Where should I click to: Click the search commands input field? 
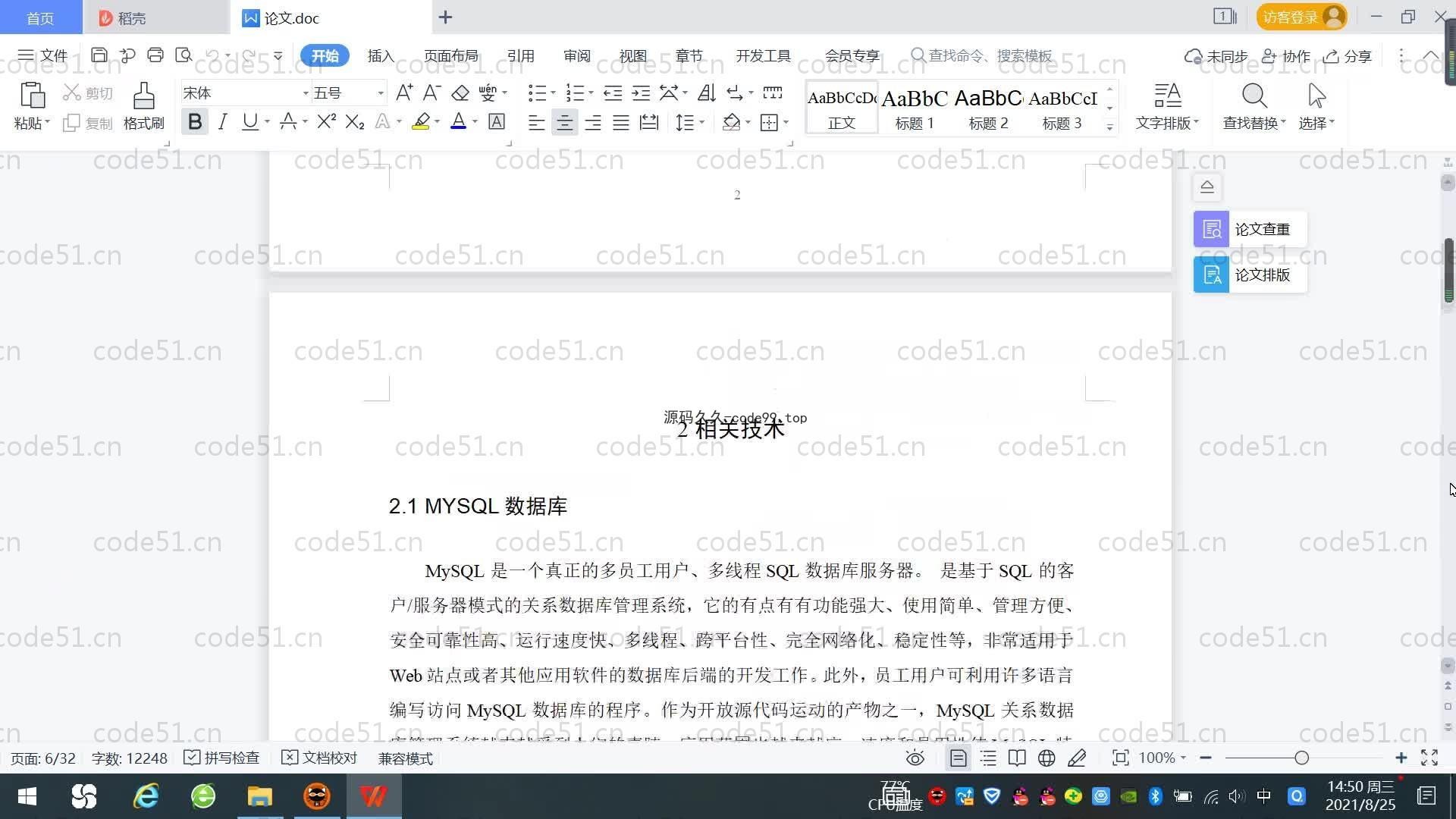tap(982, 55)
